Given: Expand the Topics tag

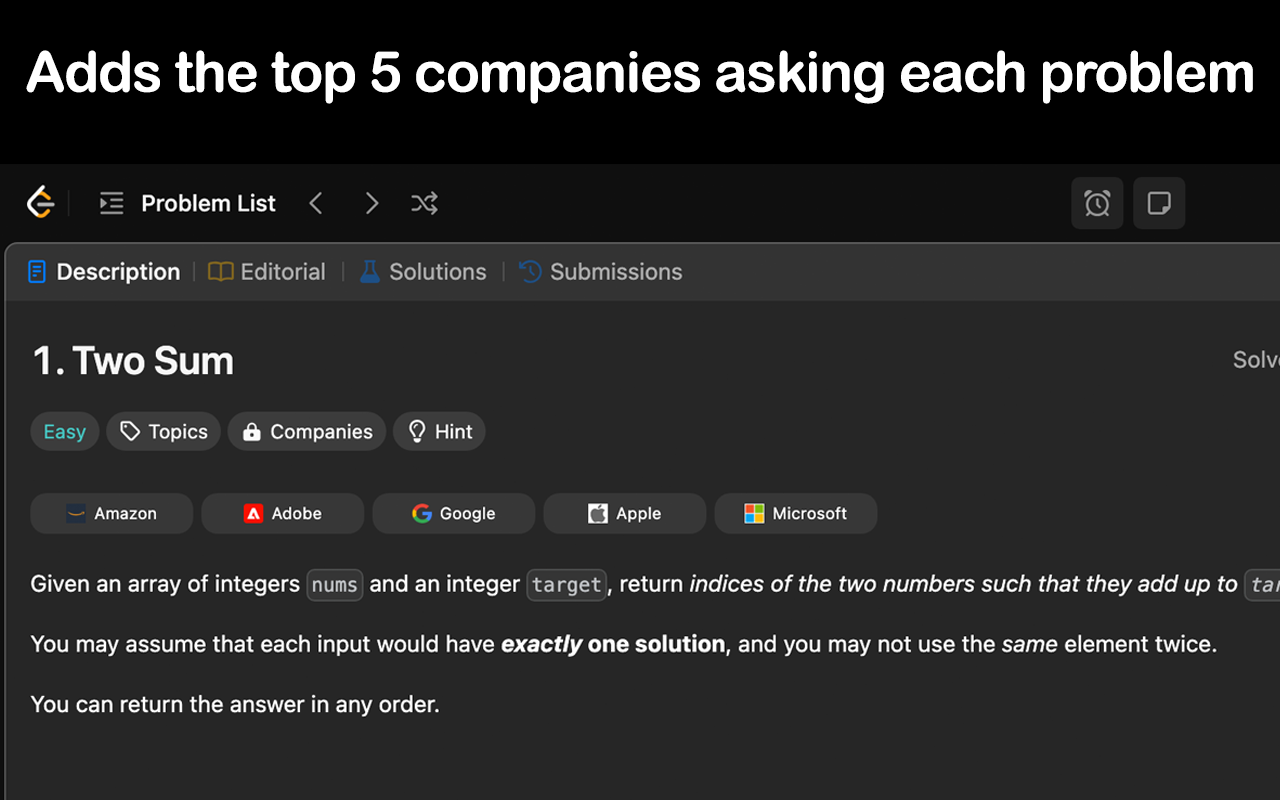Looking at the screenshot, I should pos(164,432).
